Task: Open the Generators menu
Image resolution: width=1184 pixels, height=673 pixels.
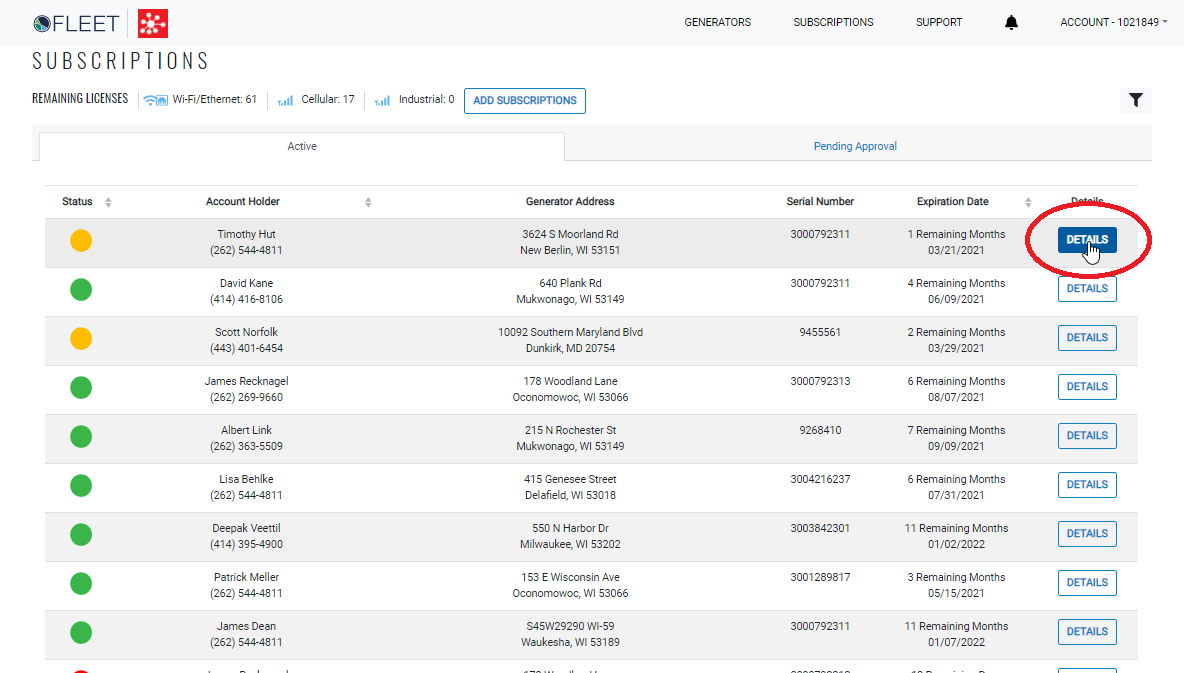Action: [717, 23]
